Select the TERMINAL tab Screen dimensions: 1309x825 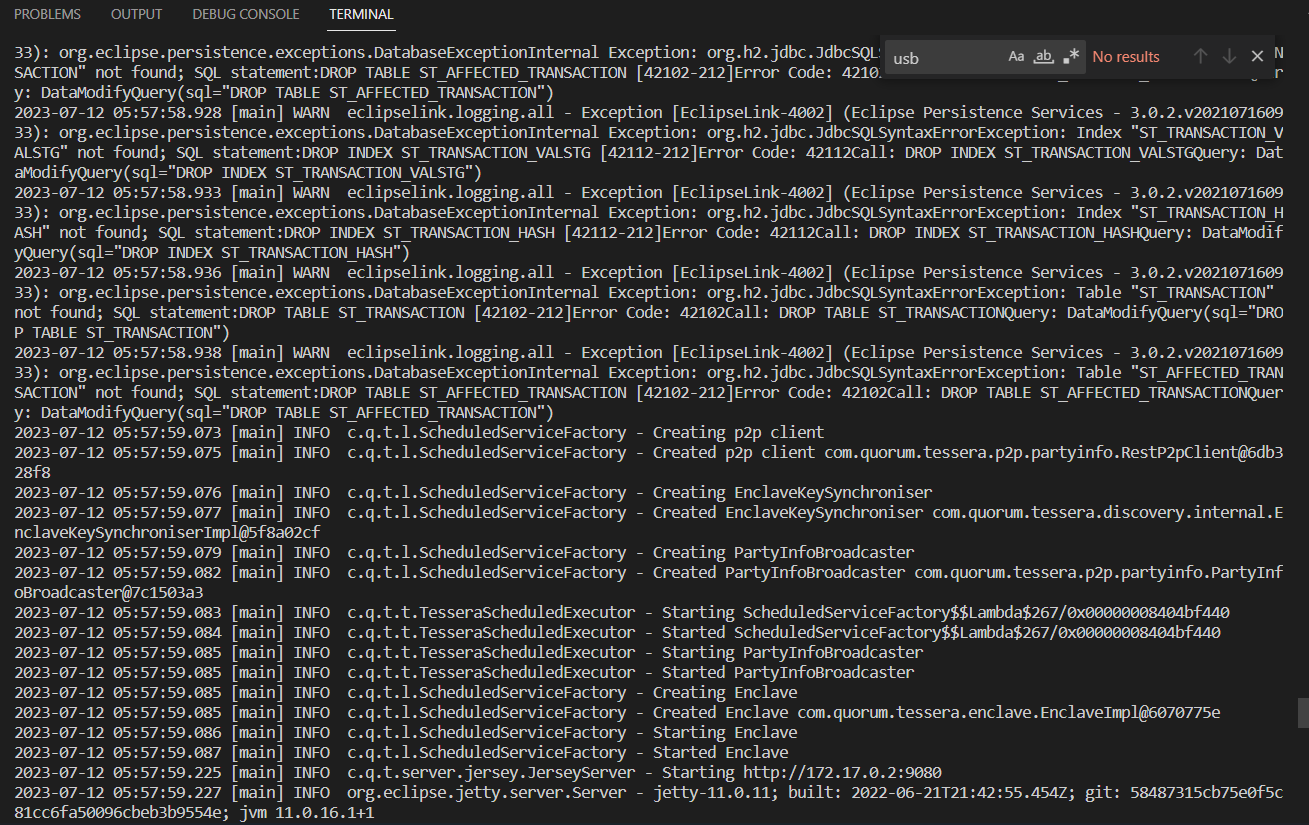pyautogui.click(x=360, y=14)
